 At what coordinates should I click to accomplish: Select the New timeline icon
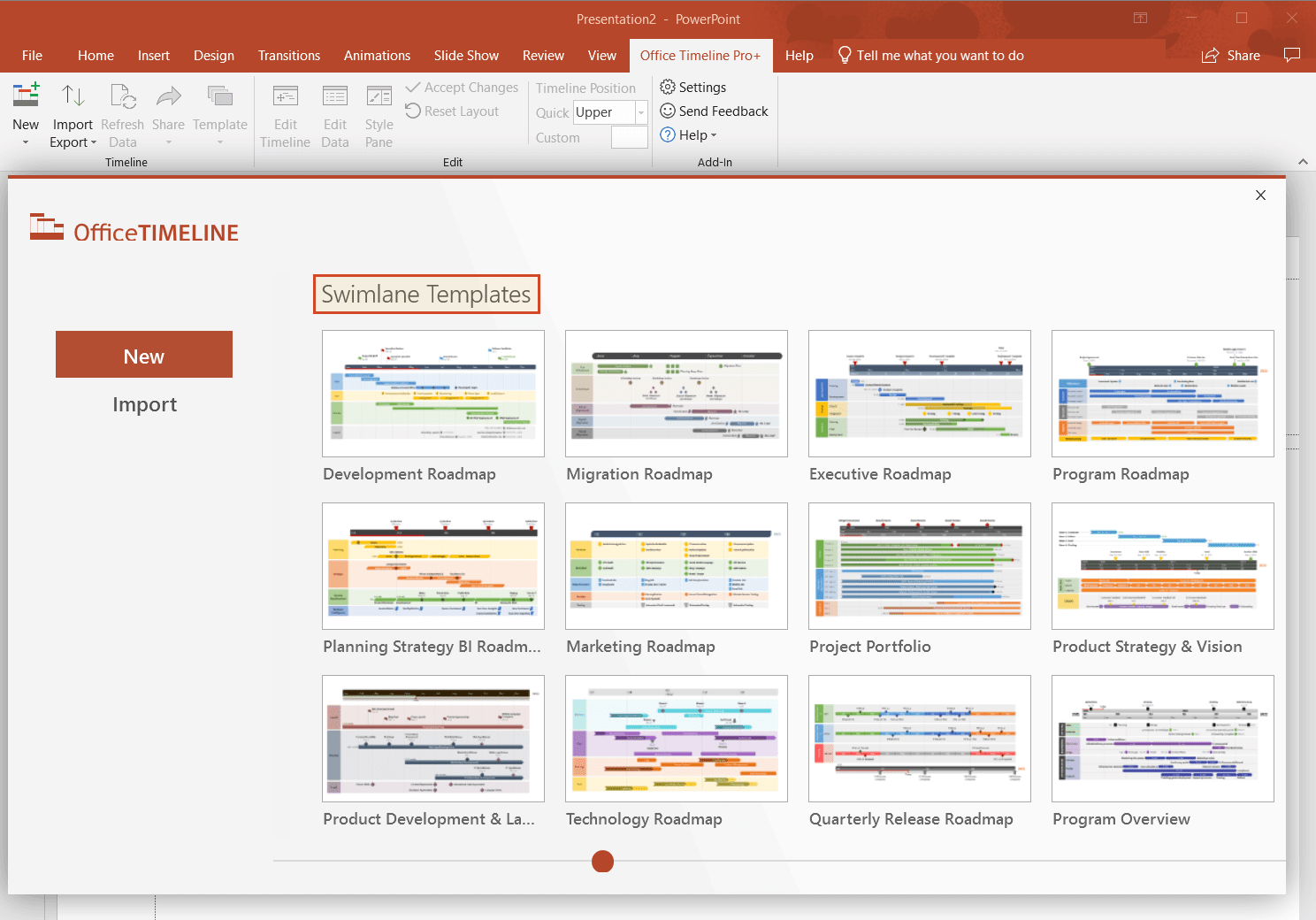(26, 97)
